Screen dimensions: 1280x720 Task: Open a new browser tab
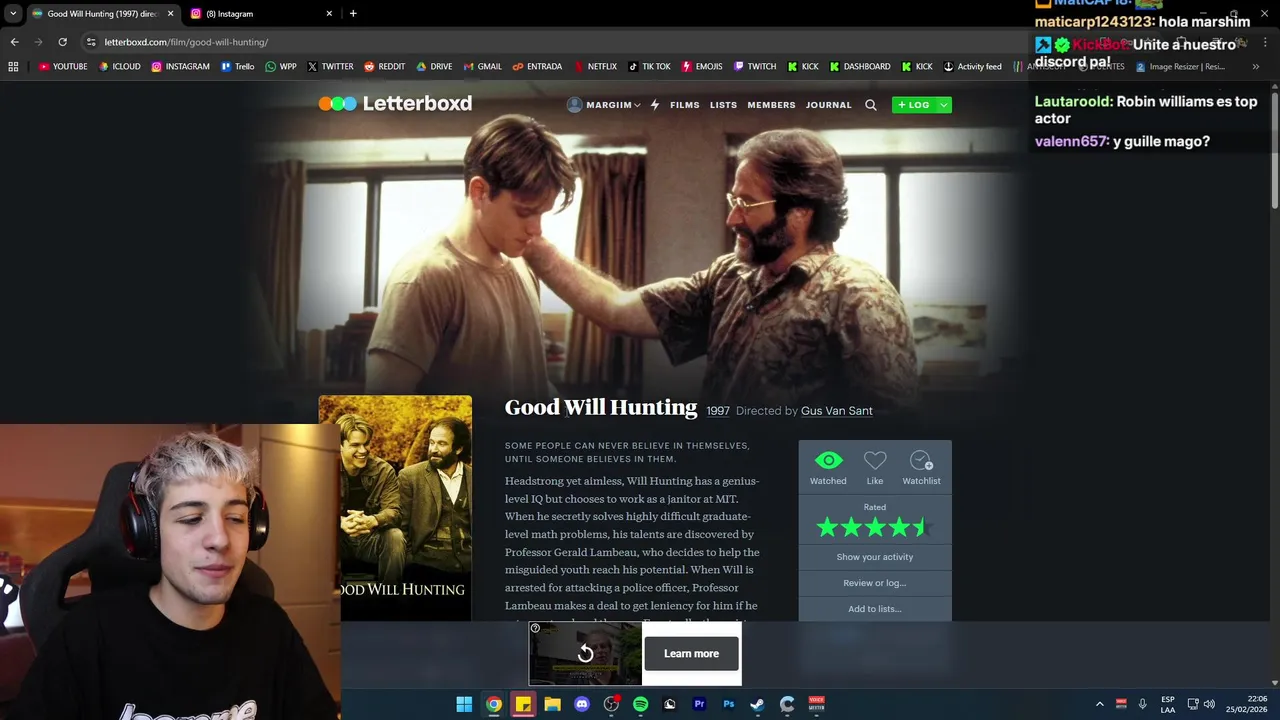point(353,14)
